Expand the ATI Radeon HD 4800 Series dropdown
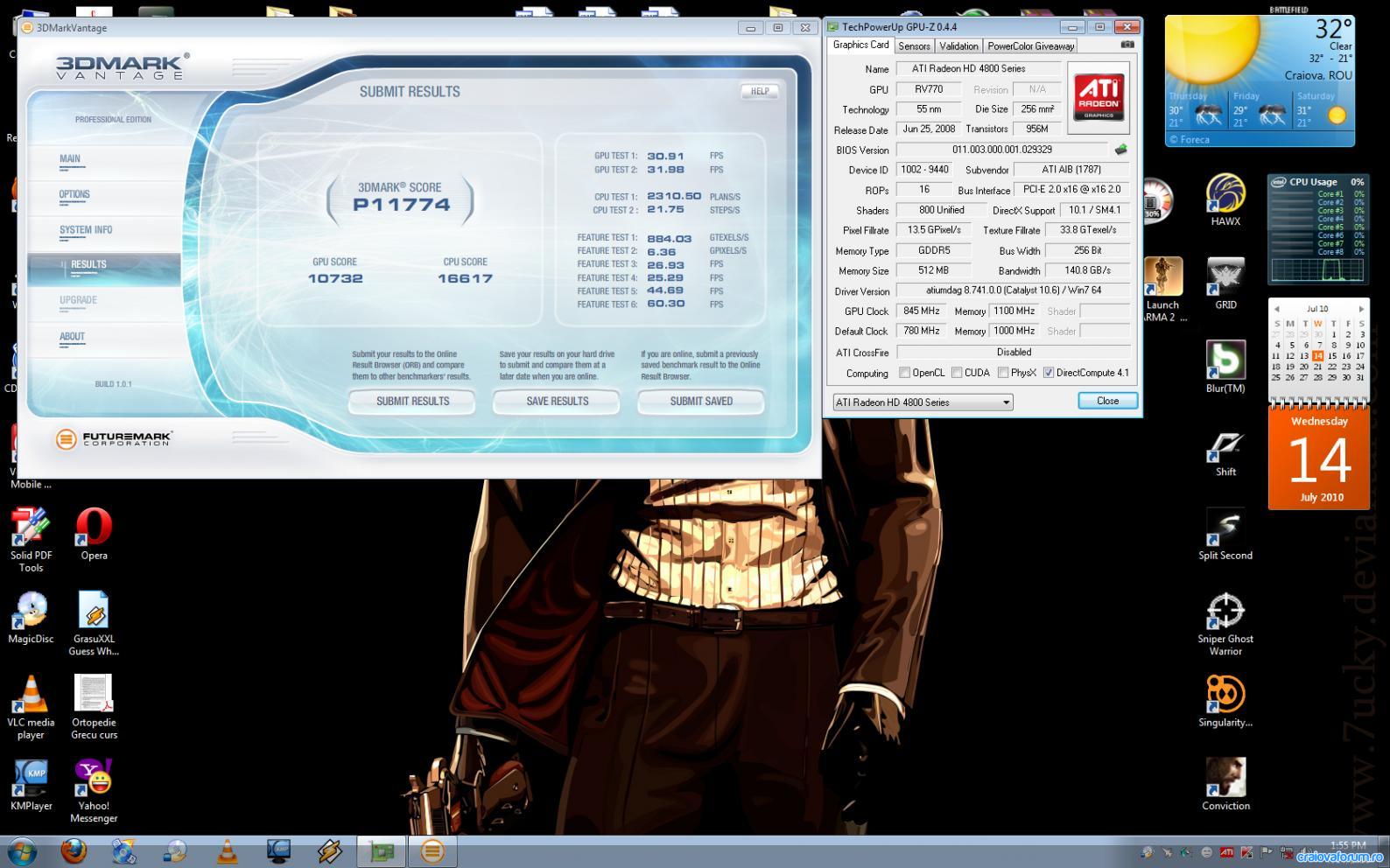 1006,402
